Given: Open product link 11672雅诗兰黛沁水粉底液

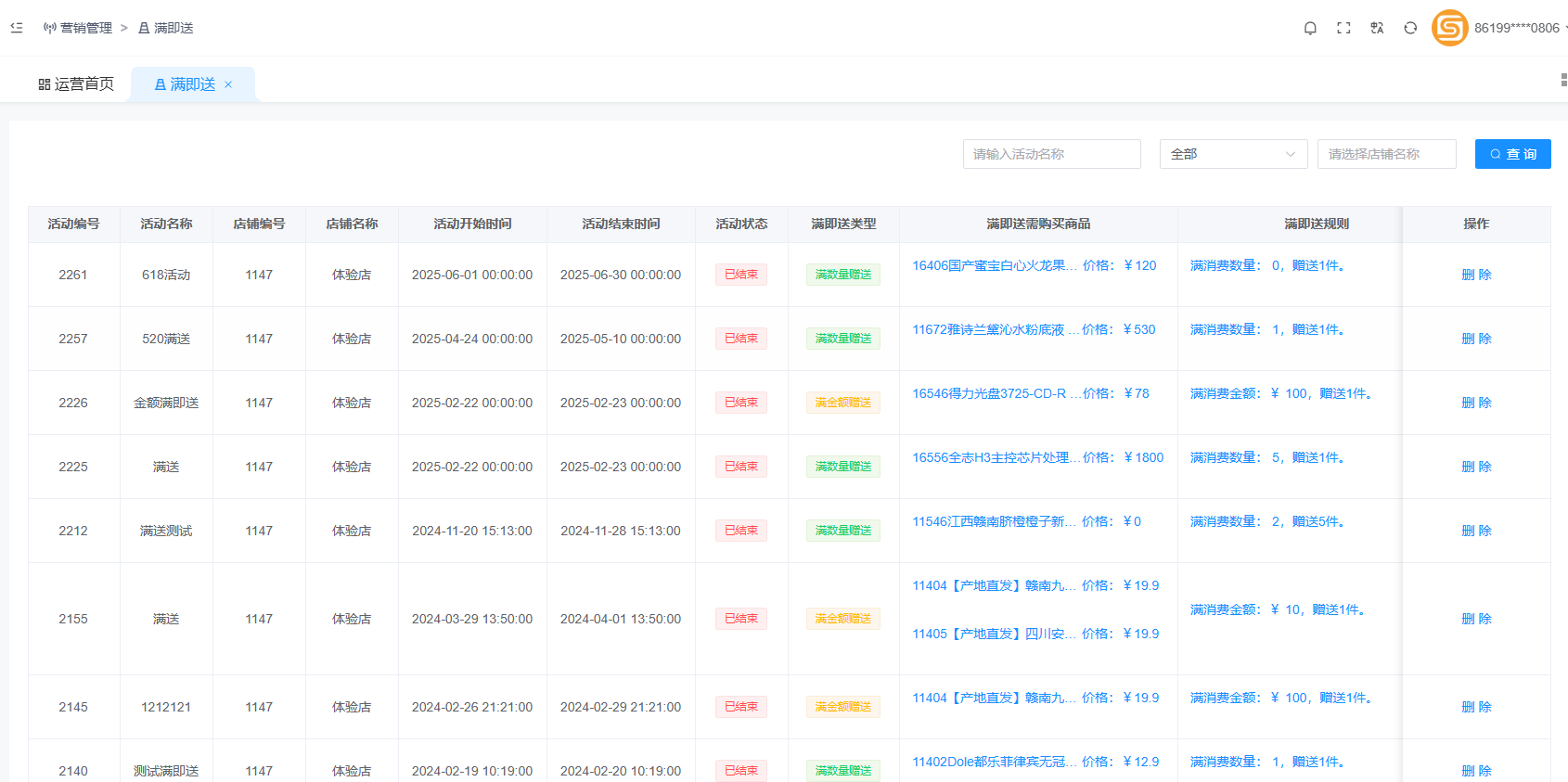Looking at the screenshot, I should (989, 329).
